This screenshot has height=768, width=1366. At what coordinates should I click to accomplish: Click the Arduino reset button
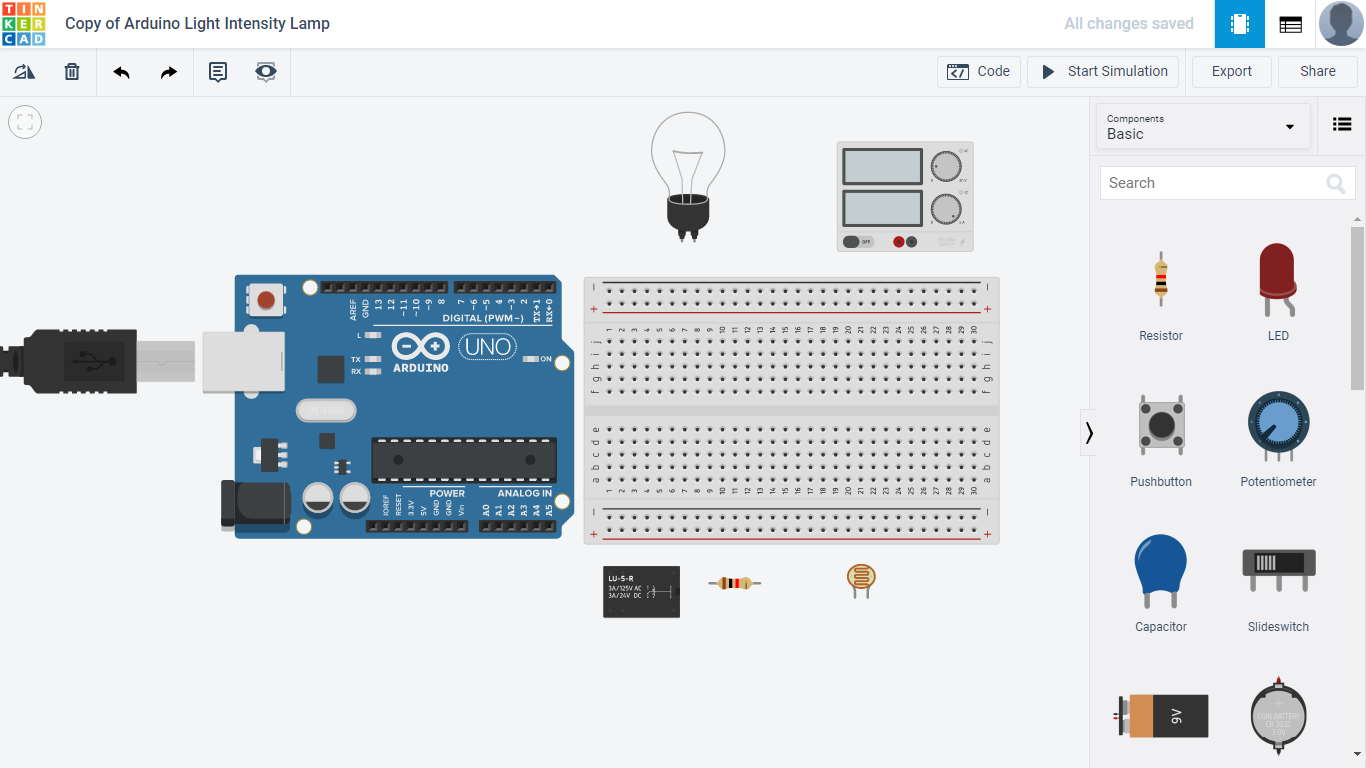267,299
